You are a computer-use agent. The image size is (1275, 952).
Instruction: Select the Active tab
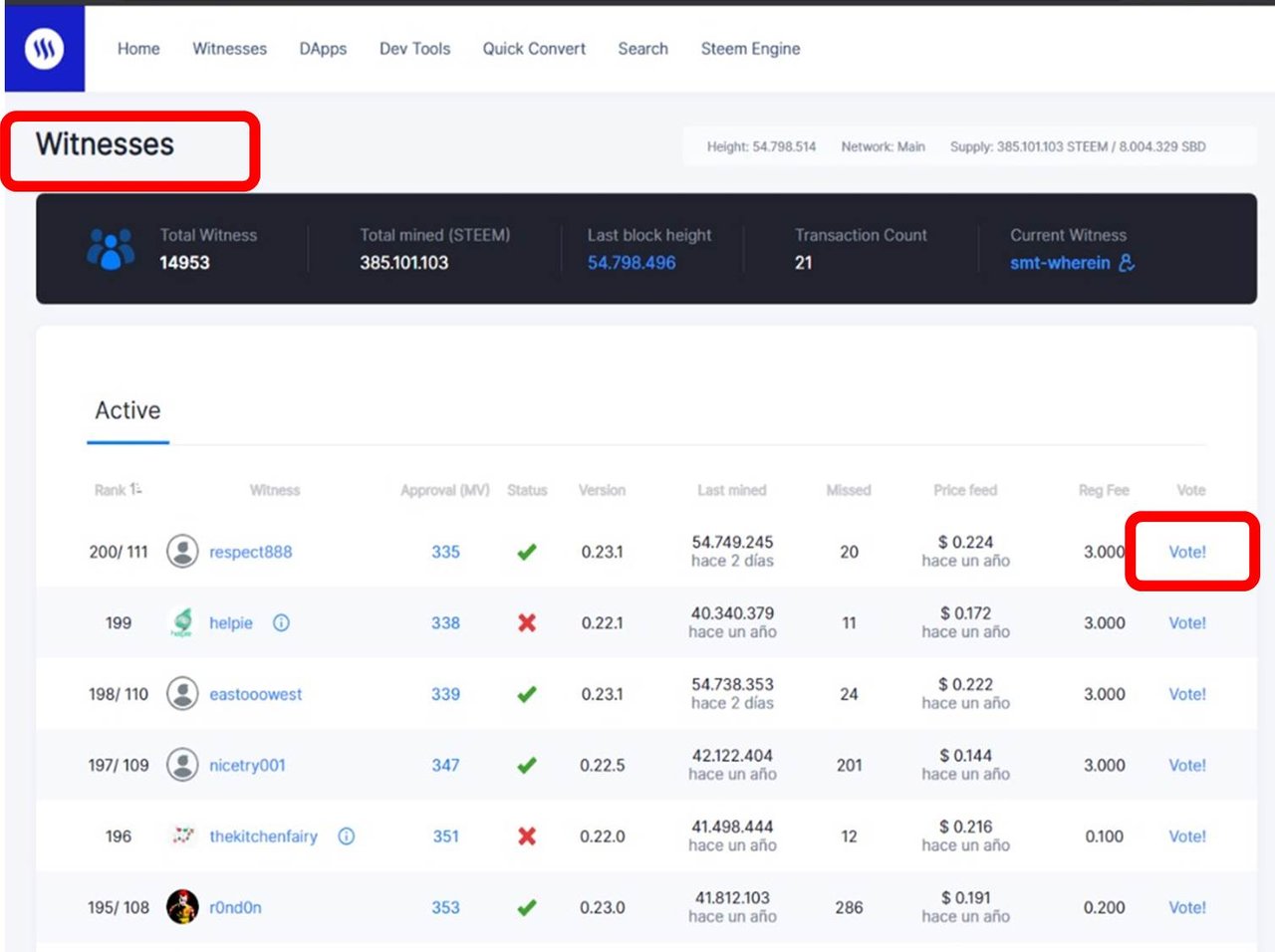click(x=127, y=410)
